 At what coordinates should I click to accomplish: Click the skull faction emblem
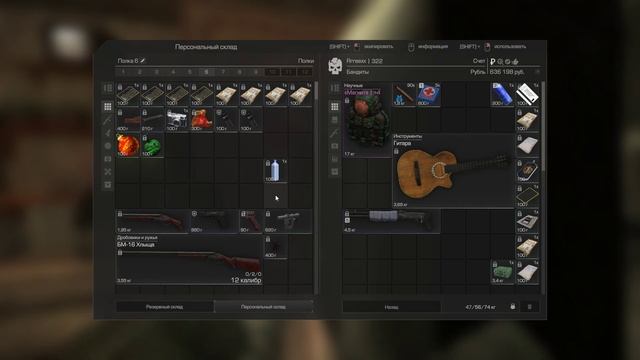tap(335, 66)
